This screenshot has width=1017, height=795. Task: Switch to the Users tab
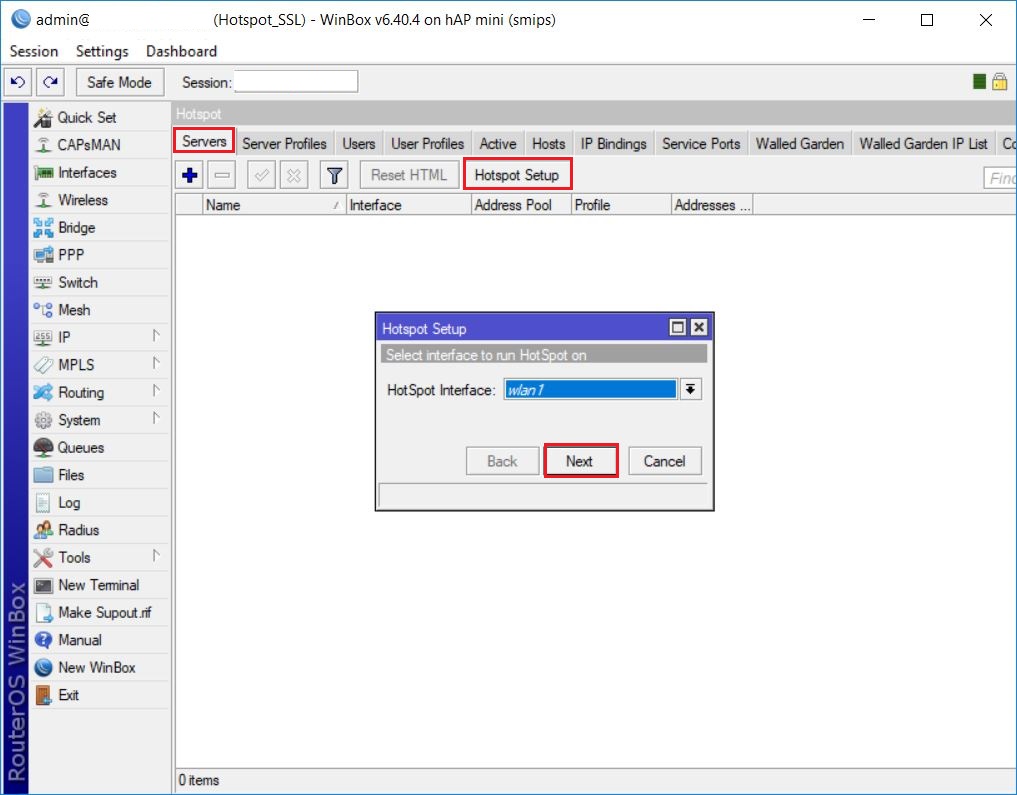tap(359, 144)
